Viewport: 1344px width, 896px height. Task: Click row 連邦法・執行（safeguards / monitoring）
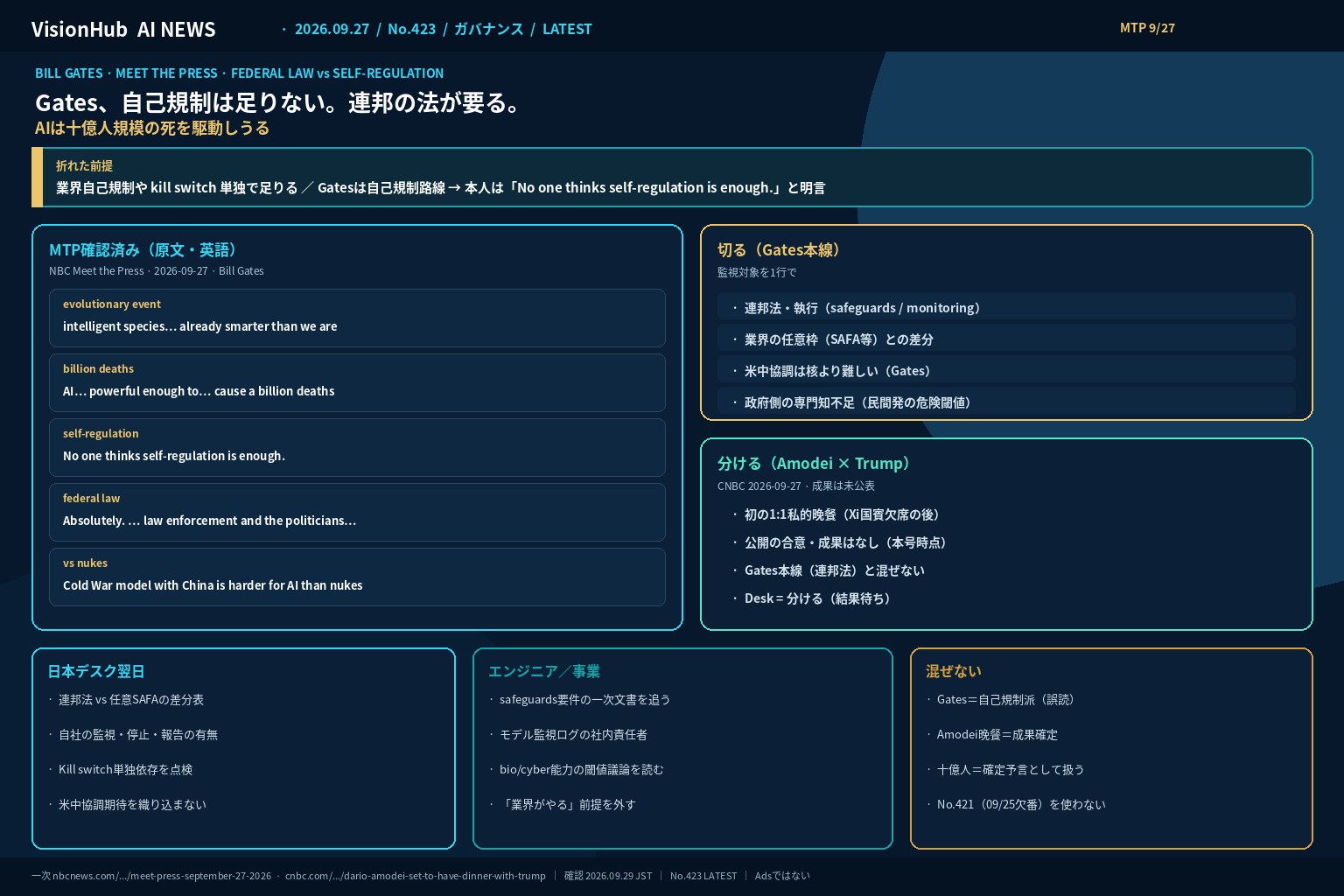[1006, 307]
